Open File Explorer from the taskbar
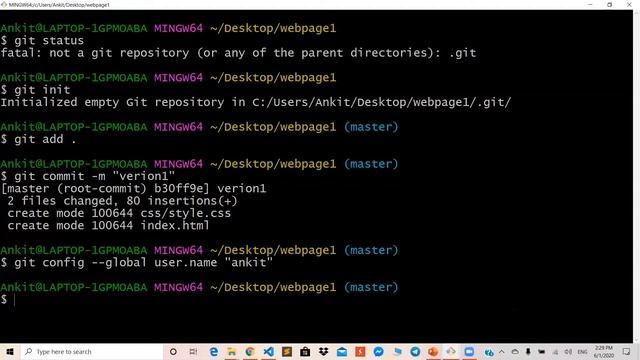The image size is (640, 360). [232, 351]
